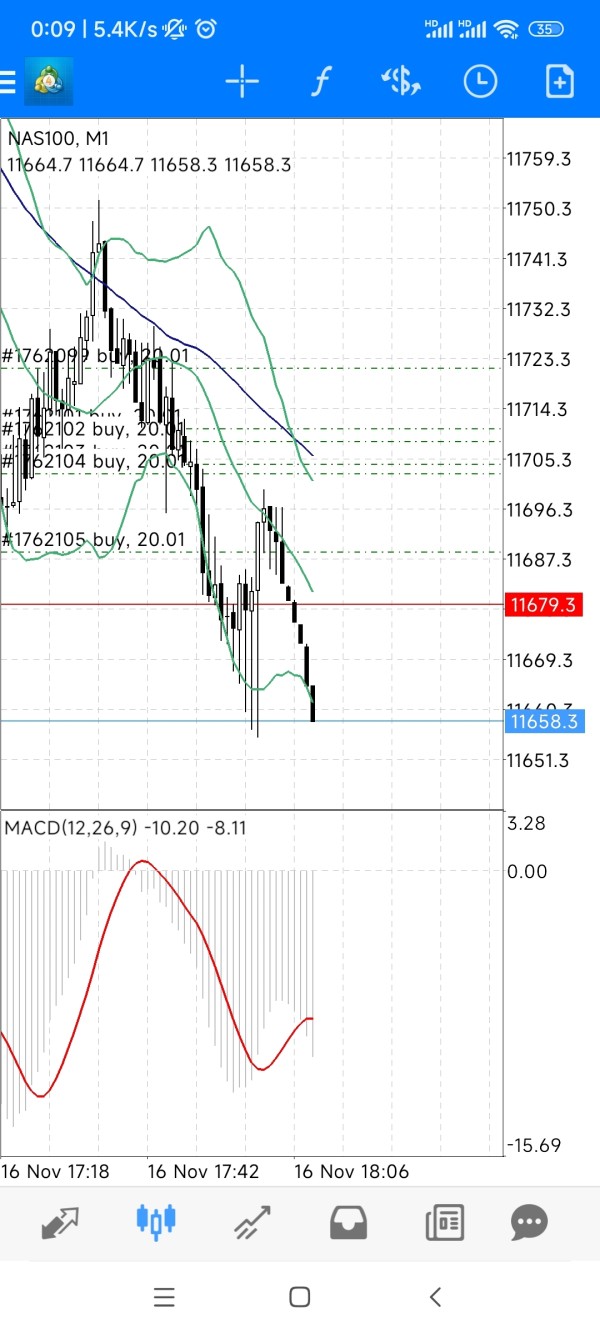This screenshot has width=600, height=1333.
Task: Tap the blue 11658.3 current price label
Action: pos(544,722)
